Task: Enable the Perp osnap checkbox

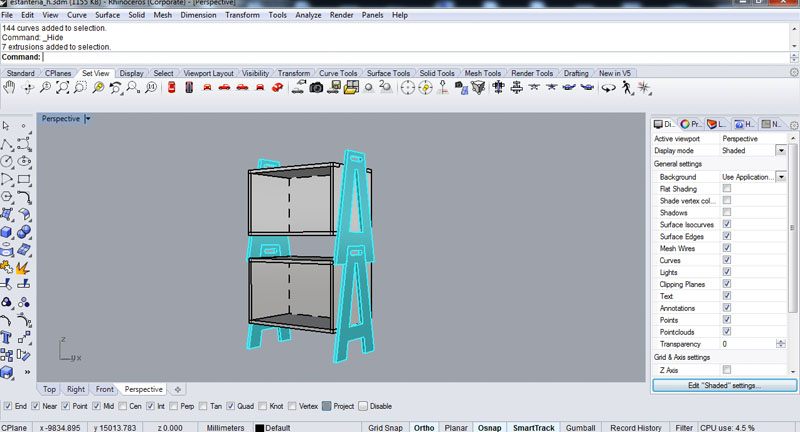Action: 173,406
